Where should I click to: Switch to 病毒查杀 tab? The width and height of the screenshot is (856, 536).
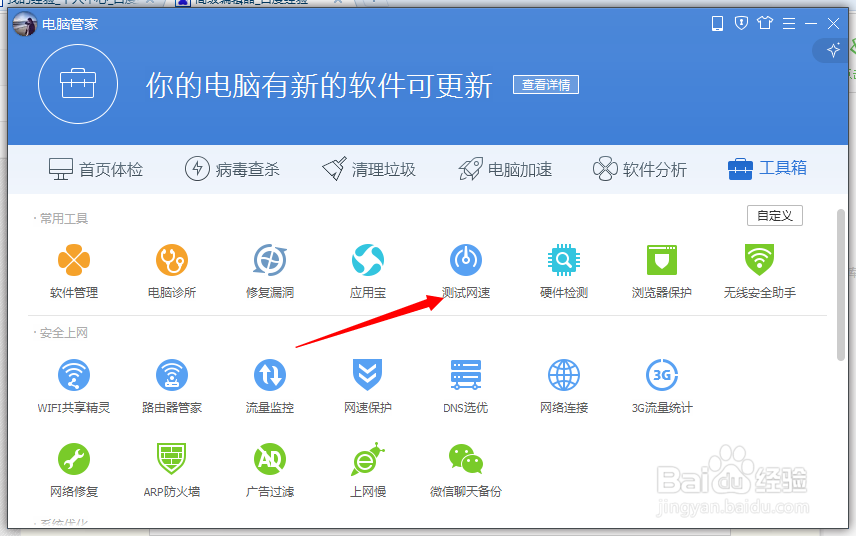tap(232, 169)
